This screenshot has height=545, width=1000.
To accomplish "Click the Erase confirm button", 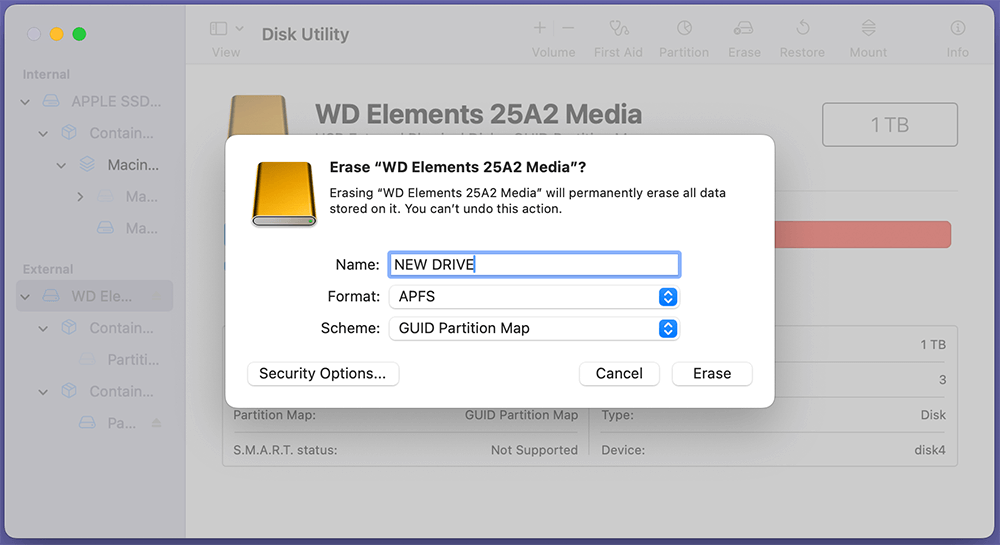I will tap(712, 374).
